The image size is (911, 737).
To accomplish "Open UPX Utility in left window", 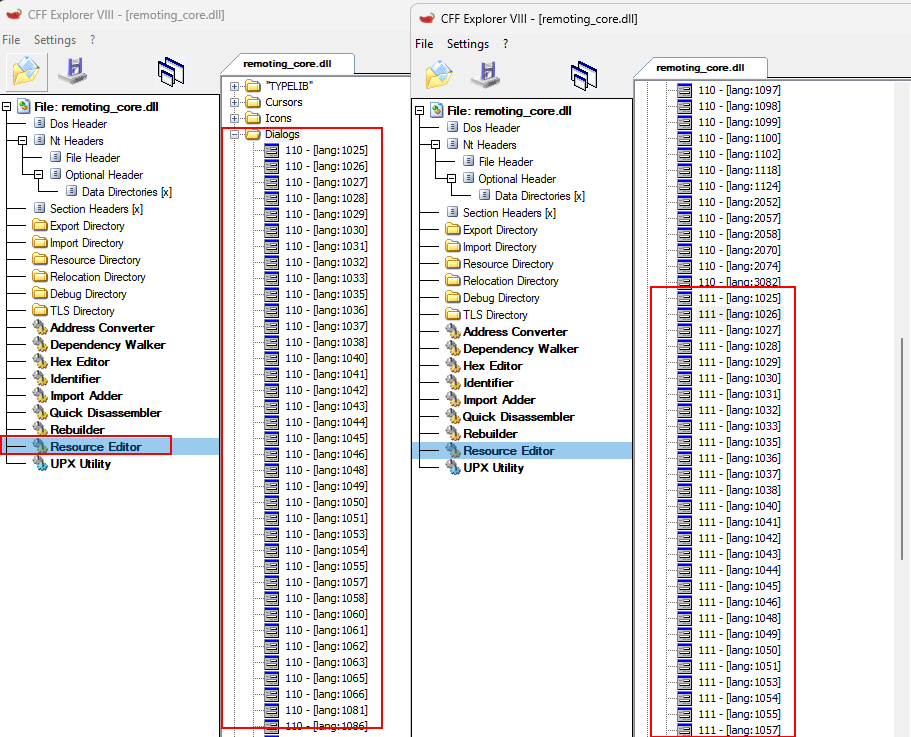I will [x=80, y=463].
